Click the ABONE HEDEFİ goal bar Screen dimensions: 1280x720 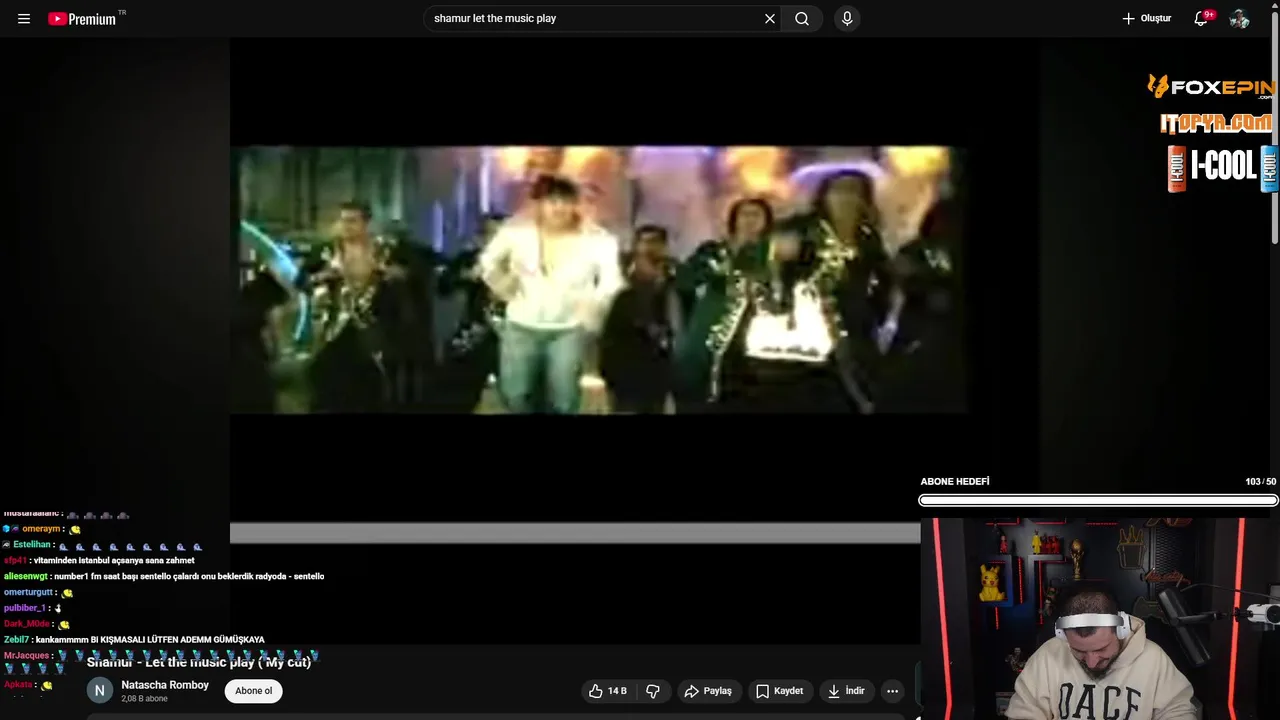(x=1098, y=500)
